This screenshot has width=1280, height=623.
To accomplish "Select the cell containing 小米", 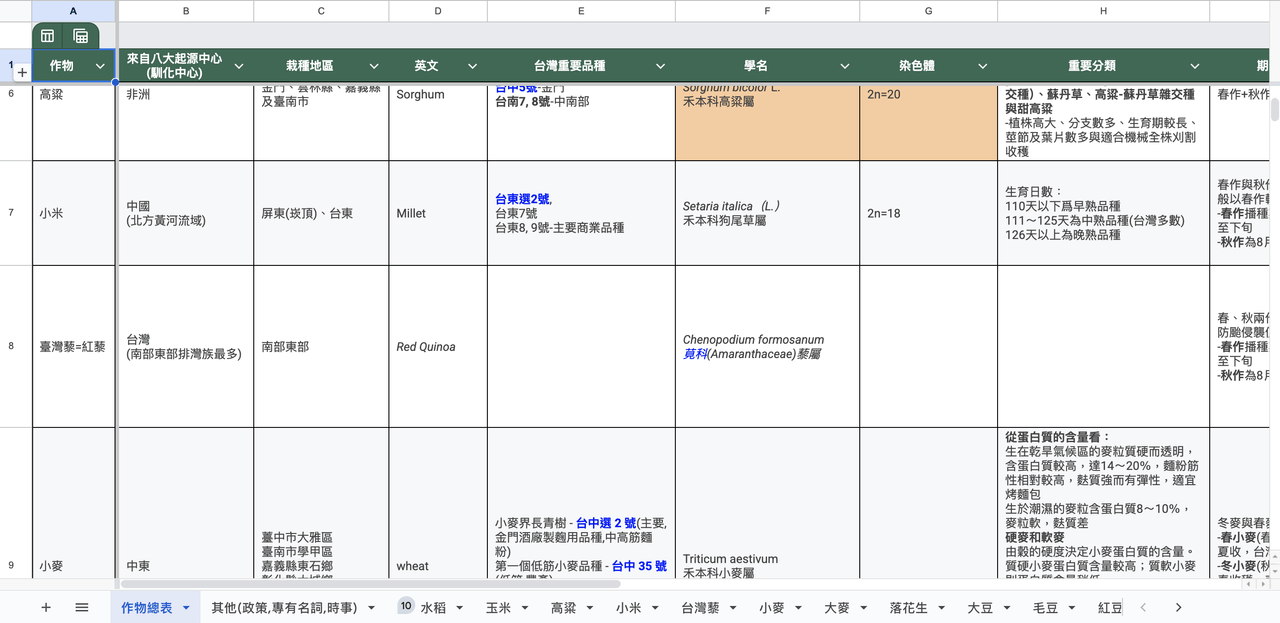I will pyautogui.click(x=74, y=213).
